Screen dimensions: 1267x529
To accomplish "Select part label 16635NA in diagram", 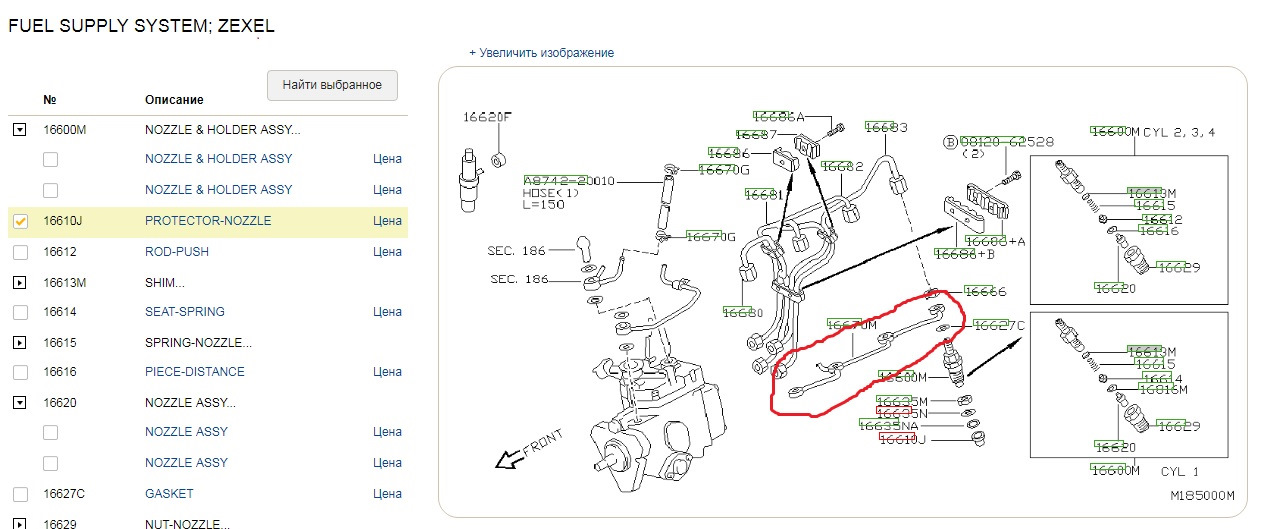I will (888, 426).
